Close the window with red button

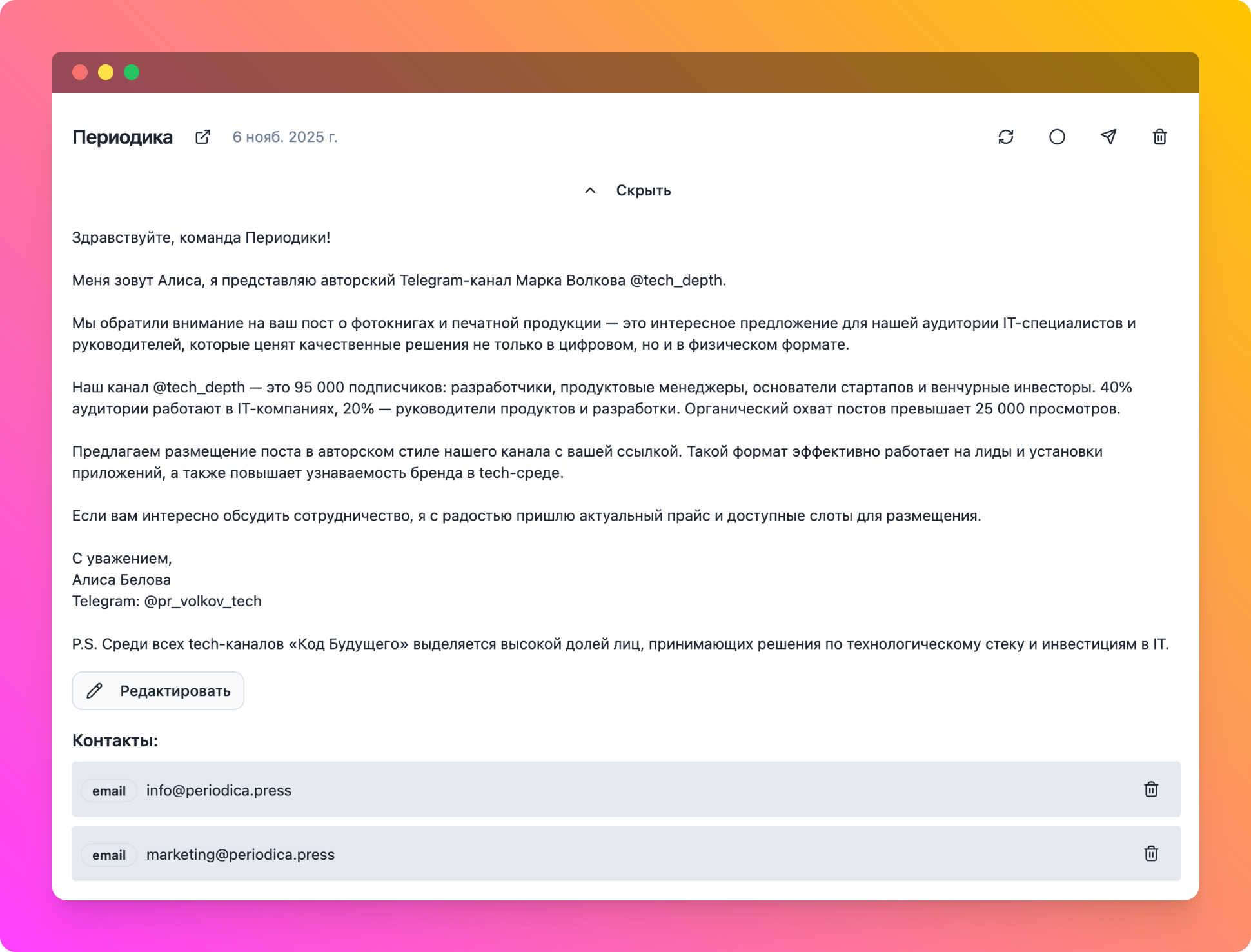80,72
